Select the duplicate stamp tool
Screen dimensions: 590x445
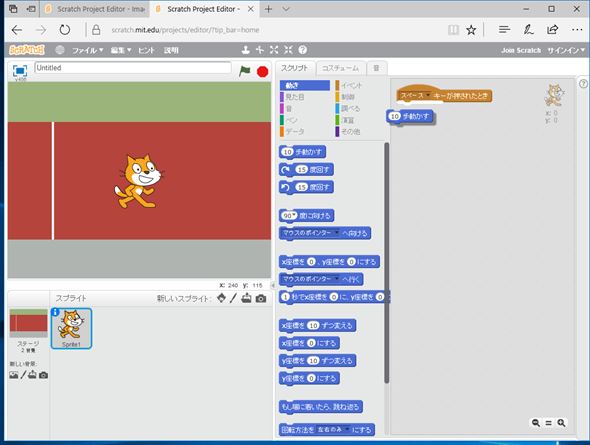[x=246, y=50]
